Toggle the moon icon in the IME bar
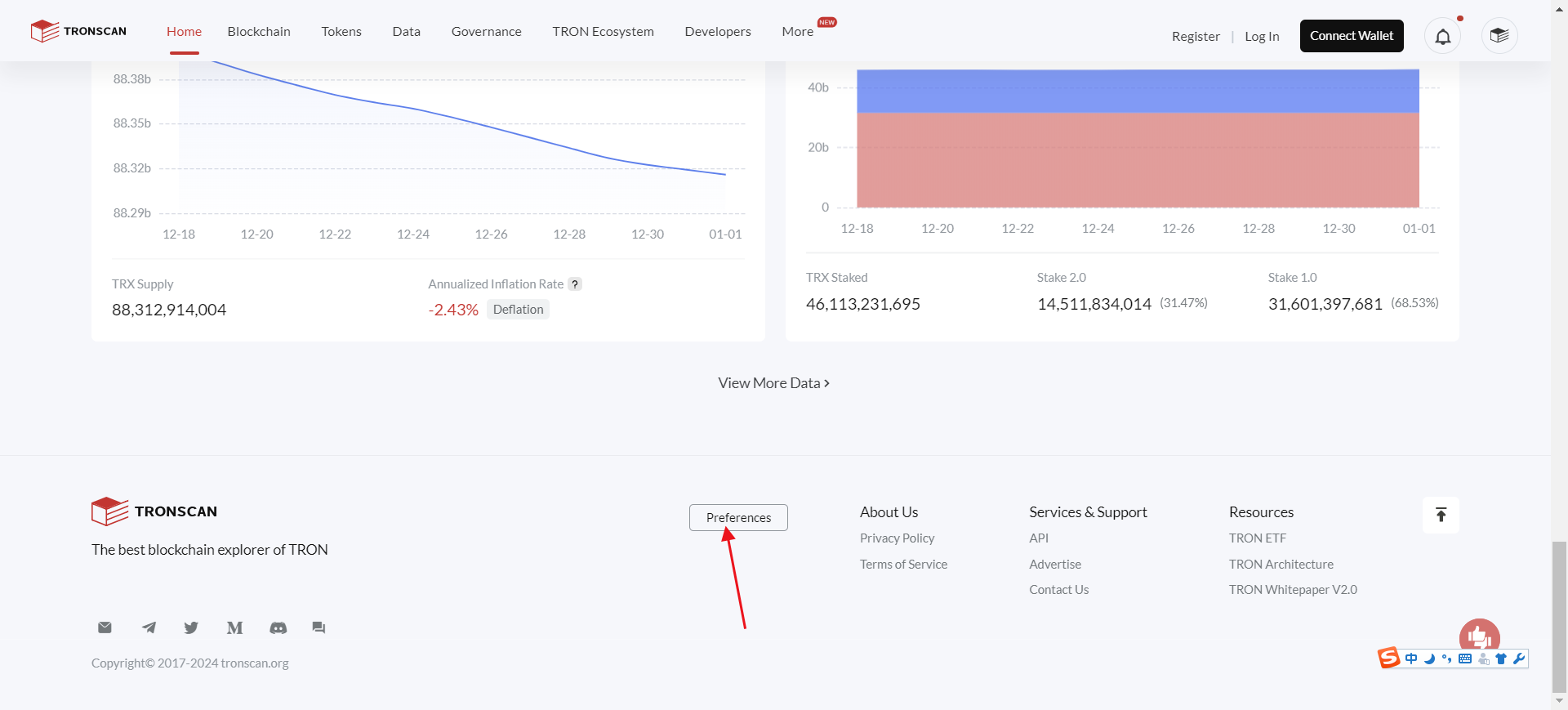This screenshot has width=1568, height=710. tap(1429, 659)
